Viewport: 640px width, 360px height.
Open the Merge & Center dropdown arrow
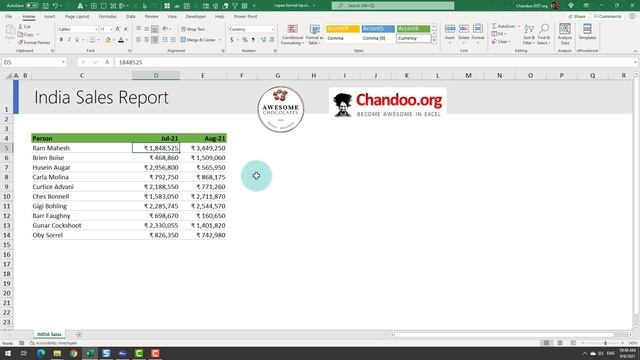[220, 40]
